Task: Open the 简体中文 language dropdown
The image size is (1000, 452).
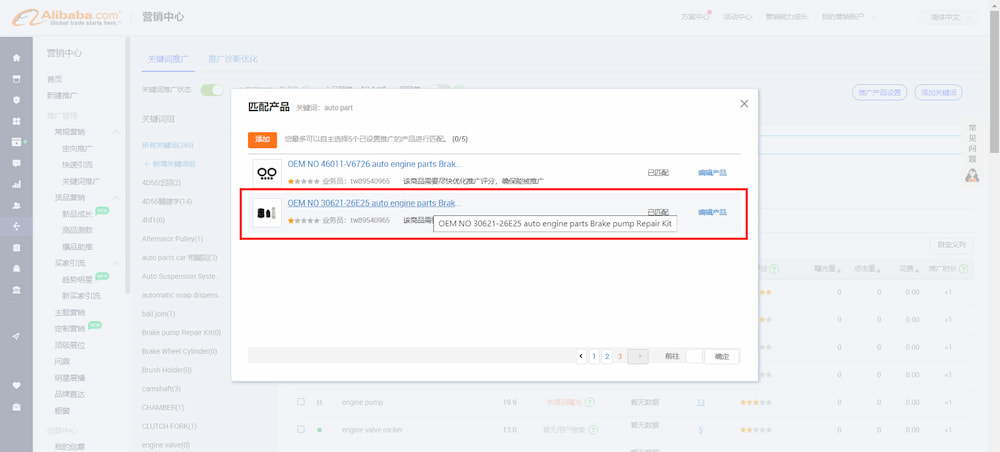Action: point(947,17)
